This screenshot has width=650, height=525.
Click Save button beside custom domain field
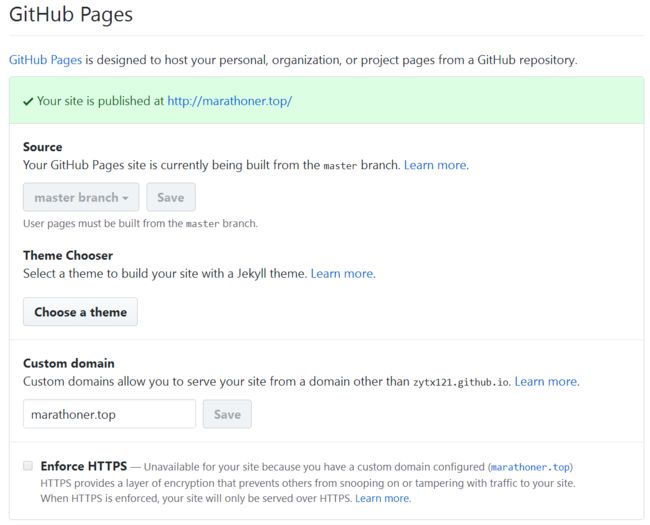pos(227,414)
